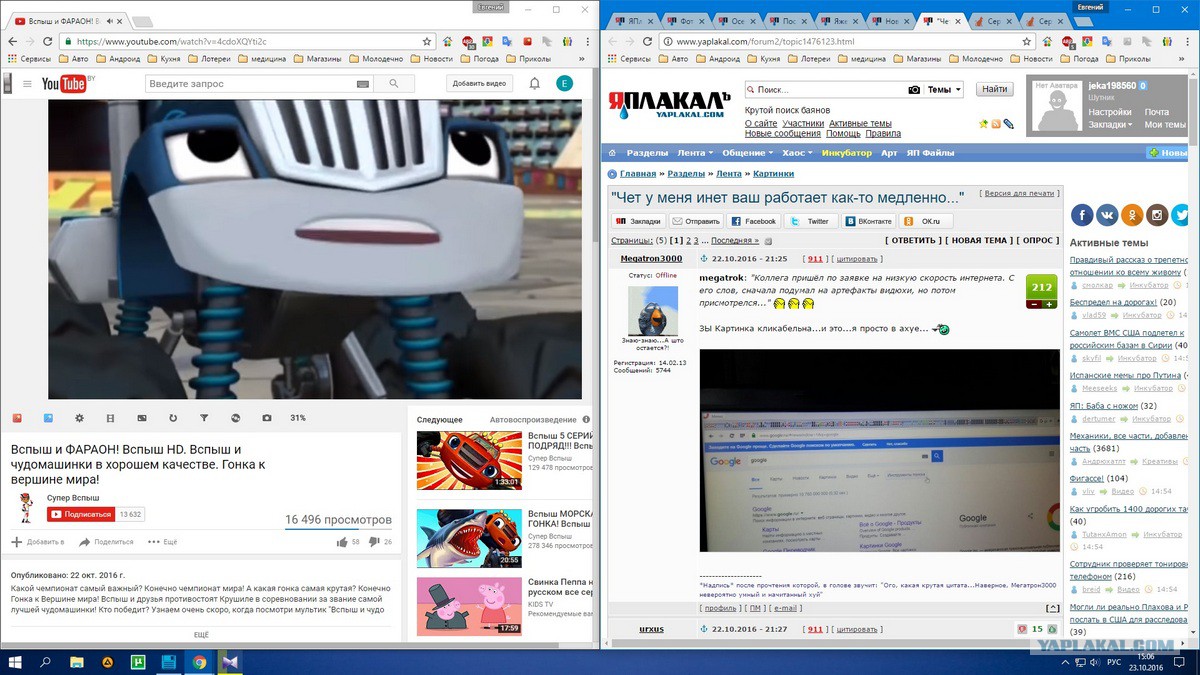The width and height of the screenshot is (1200, 675).
Task: Click the camera screenshot icon below the video
Action: (x=266, y=418)
